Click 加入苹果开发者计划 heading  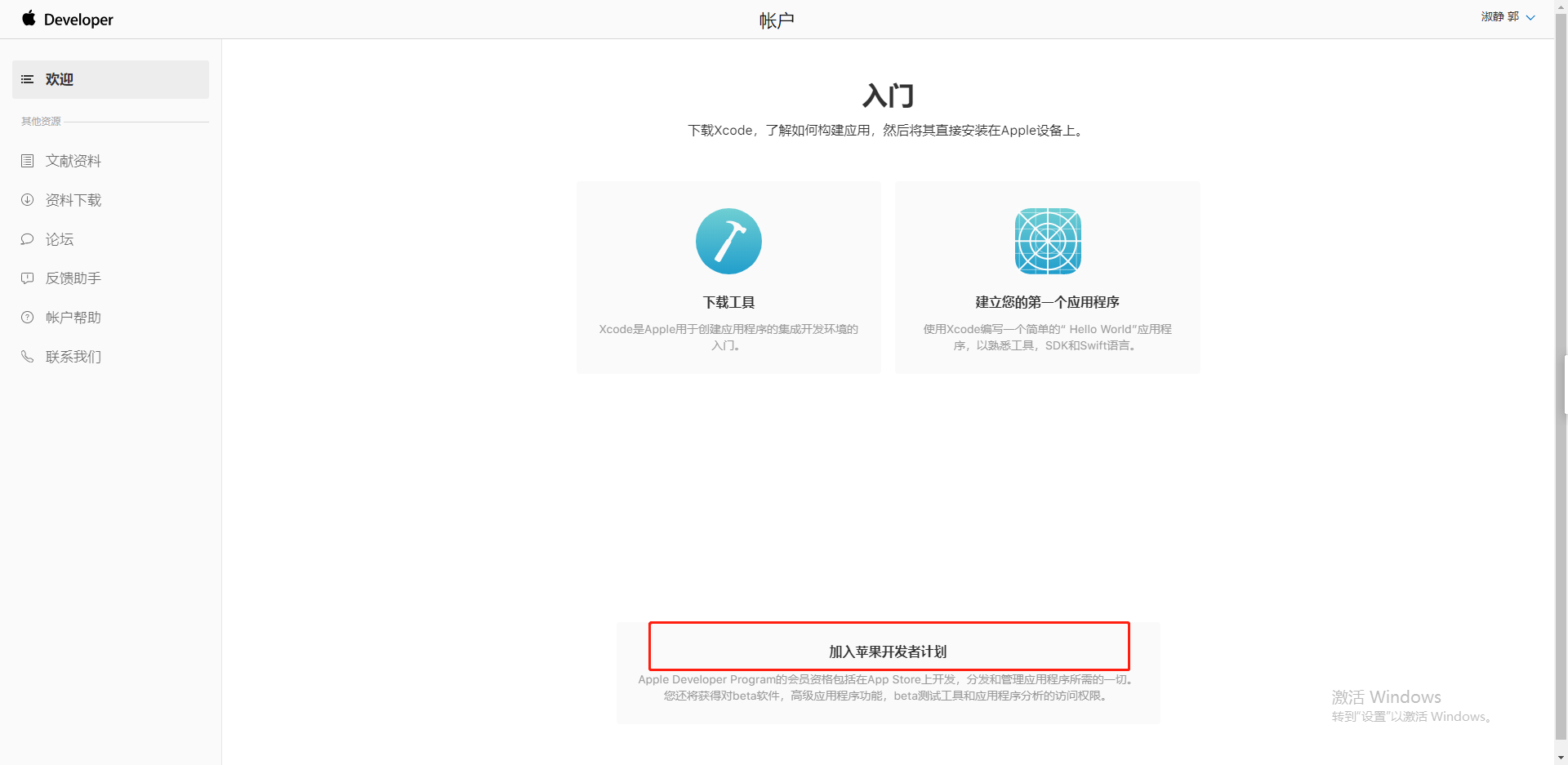[x=888, y=652]
